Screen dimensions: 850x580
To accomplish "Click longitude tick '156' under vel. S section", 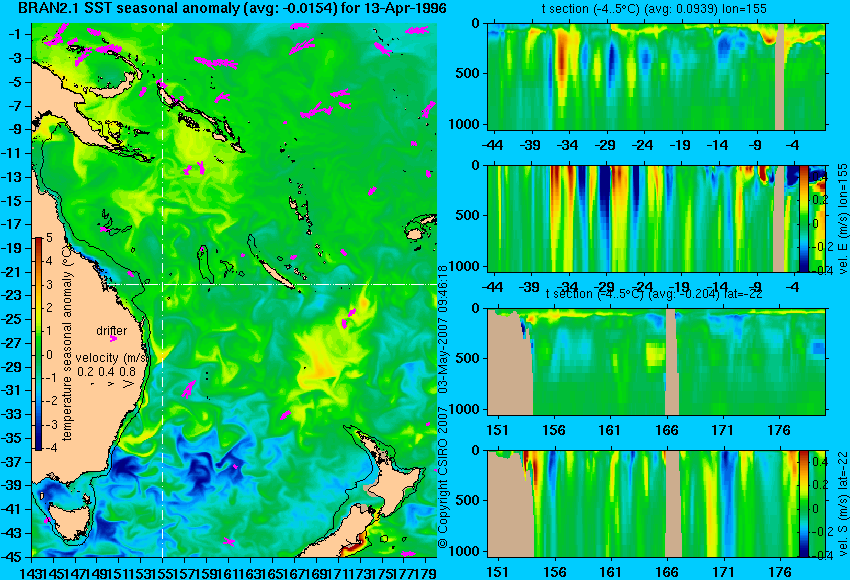I will point(555,572).
